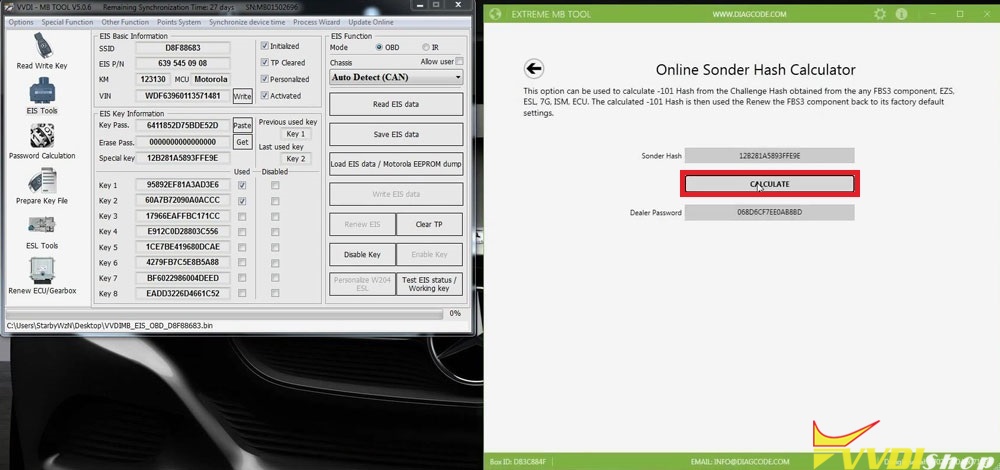Toggle the Personalized checkbox
The image size is (1000, 470).
(265, 79)
